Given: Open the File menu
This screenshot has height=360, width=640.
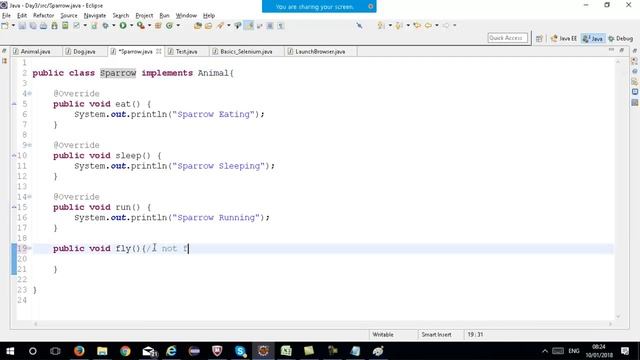Looking at the screenshot, I should coord(6,16).
